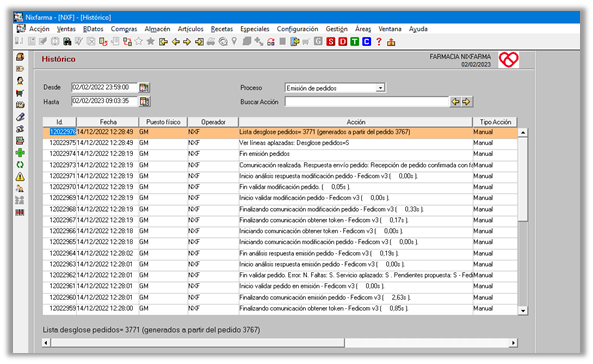
Task: Click the red S toolbar icon
Action: tap(331, 42)
